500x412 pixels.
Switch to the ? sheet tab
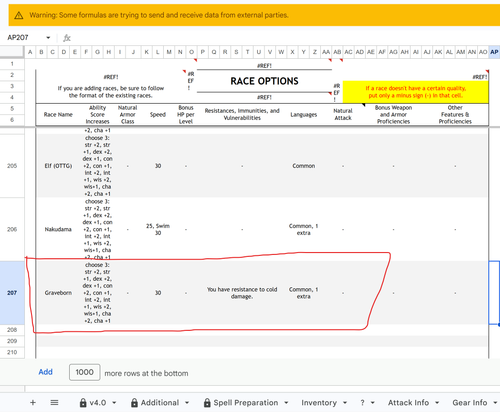362,403
